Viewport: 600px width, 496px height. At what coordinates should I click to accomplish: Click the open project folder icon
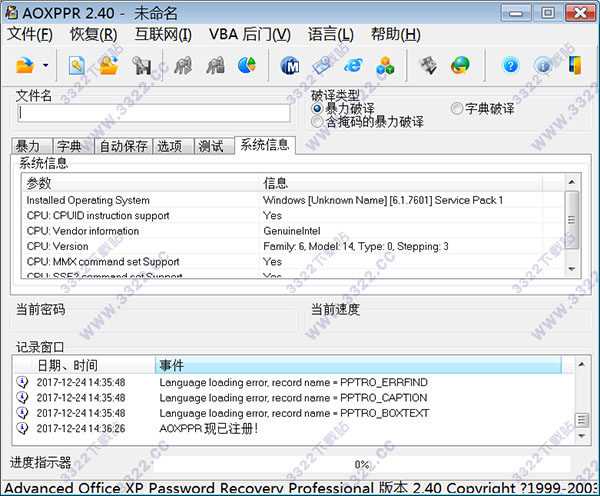[109, 65]
